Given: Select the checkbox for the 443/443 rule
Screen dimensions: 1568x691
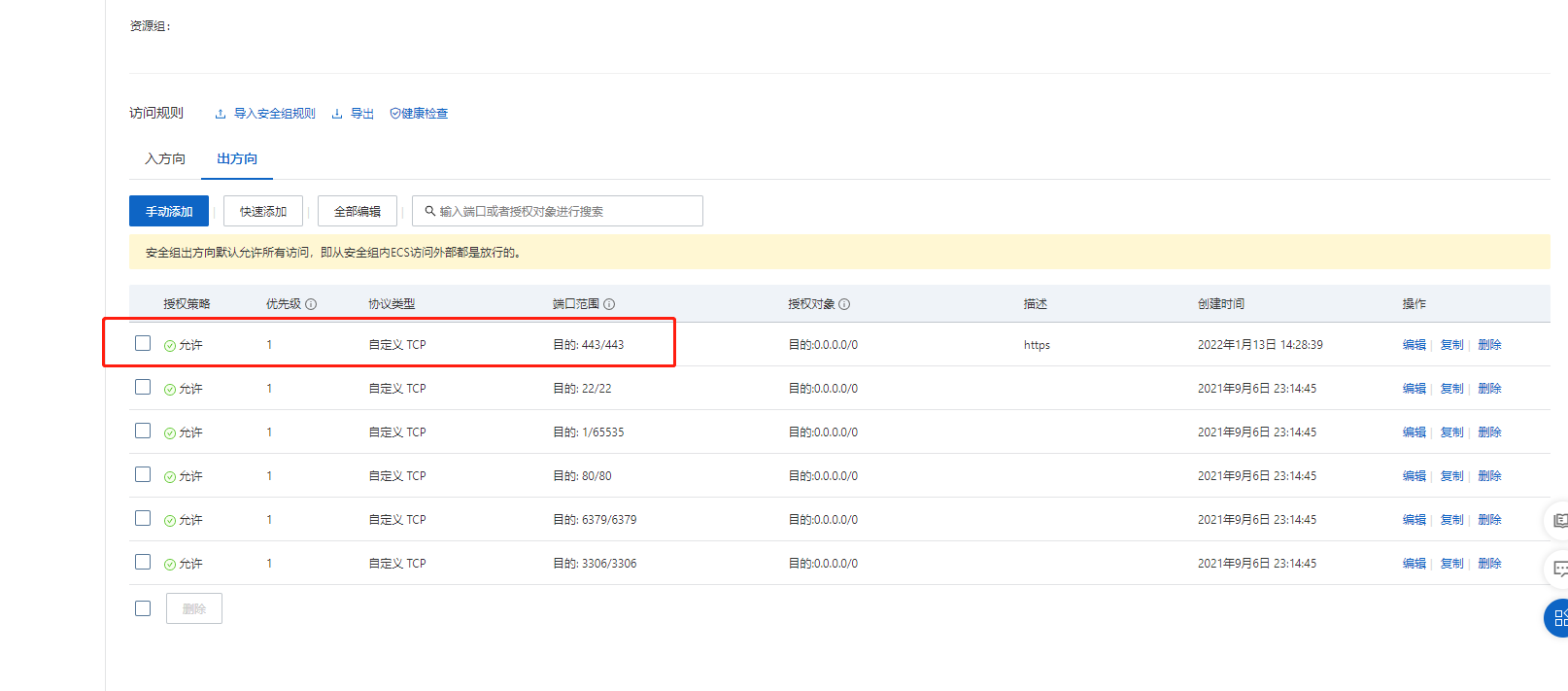Looking at the screenshot, I should 143,343.
